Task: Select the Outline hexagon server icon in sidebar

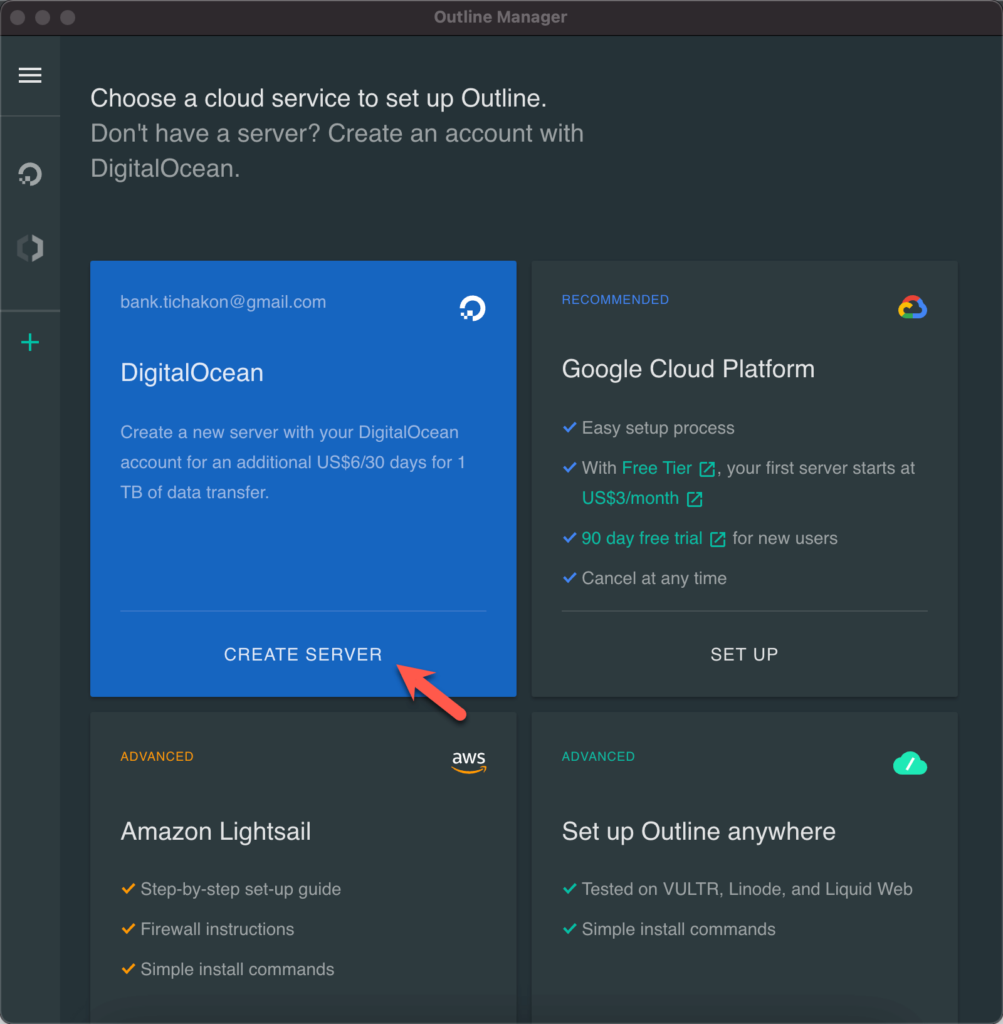Action: [30, 248]
